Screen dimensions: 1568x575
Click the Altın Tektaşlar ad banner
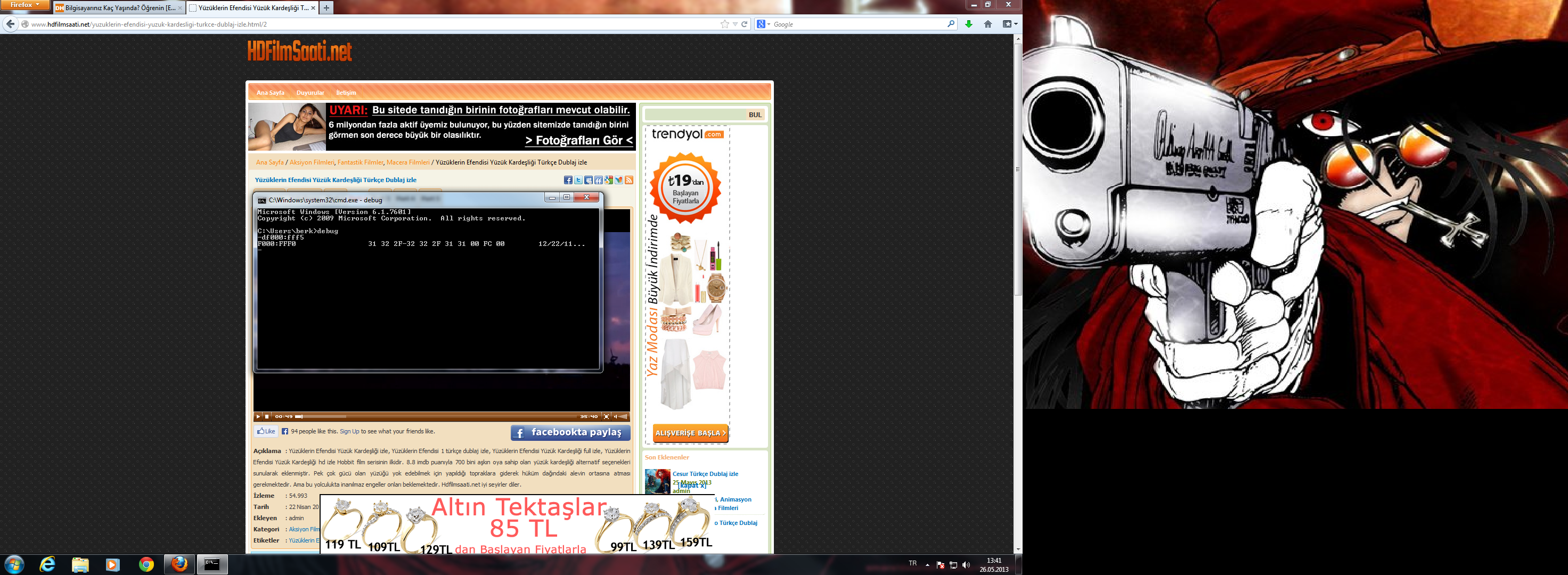517,524
